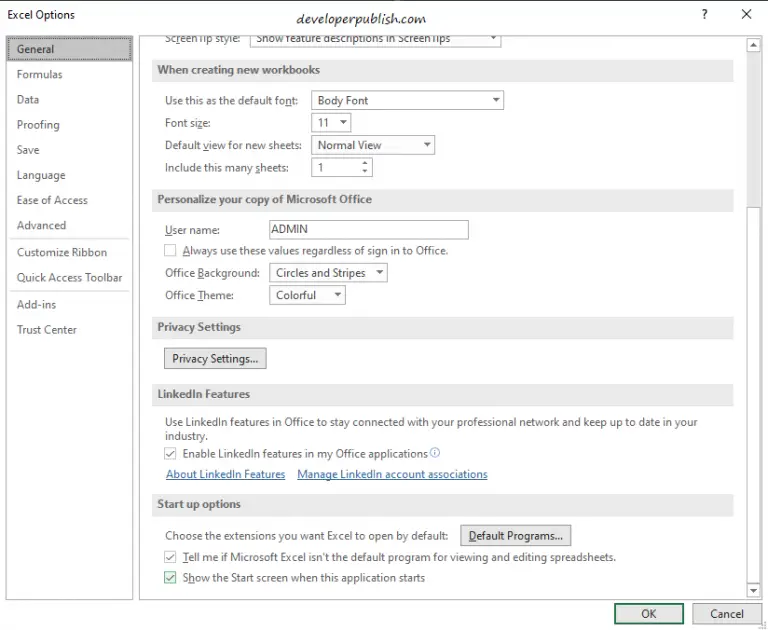Open Default view for new sheets dropdown
This screenshot has width=768, height=630.
(x=427, y=145)
